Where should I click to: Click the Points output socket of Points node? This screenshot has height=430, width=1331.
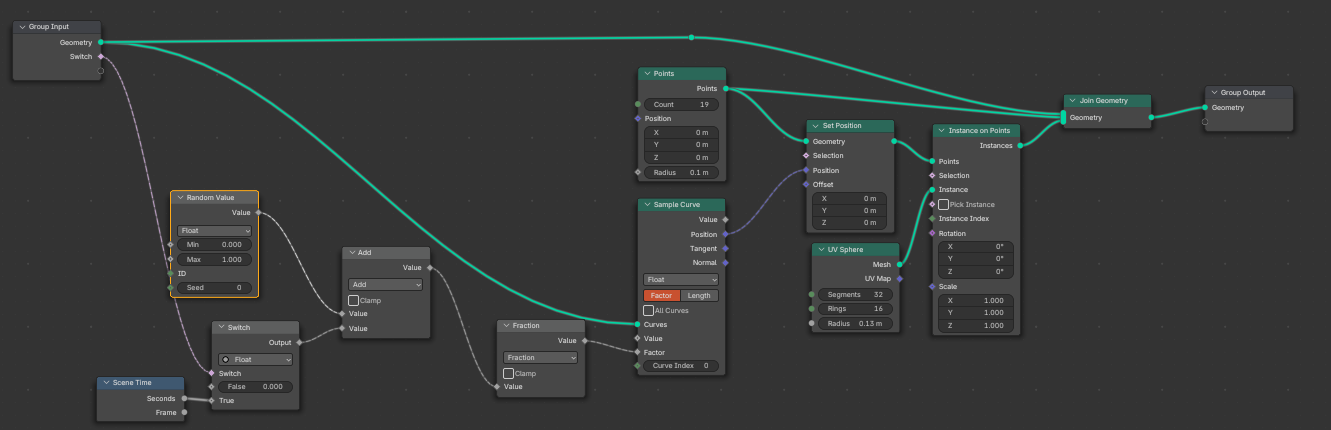[725, 89]
